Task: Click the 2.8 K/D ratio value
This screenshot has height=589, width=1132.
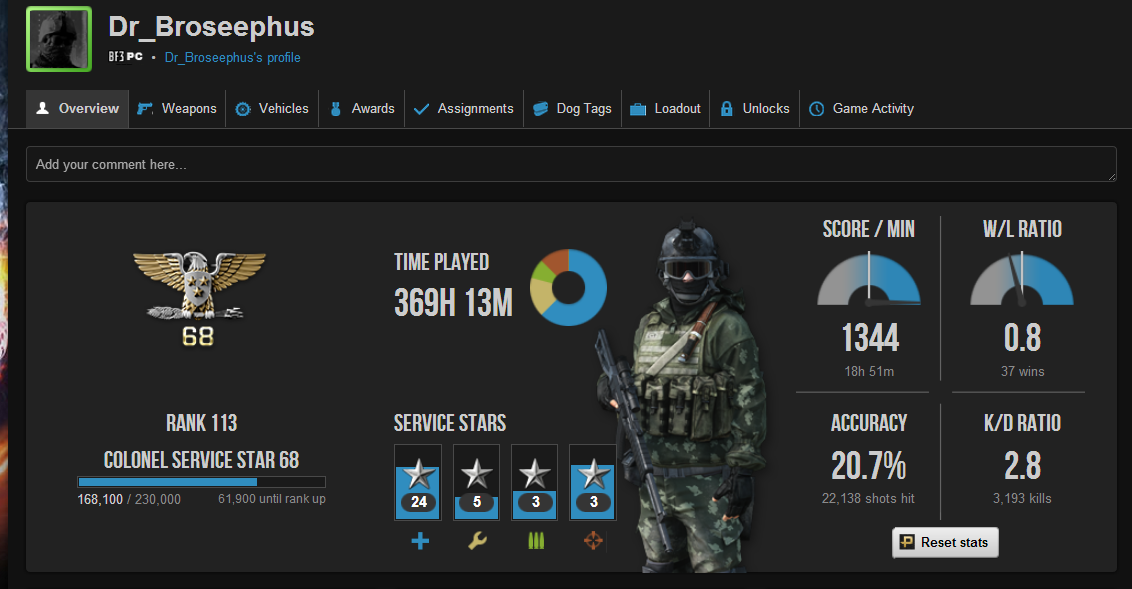Action: (1022, 466)
